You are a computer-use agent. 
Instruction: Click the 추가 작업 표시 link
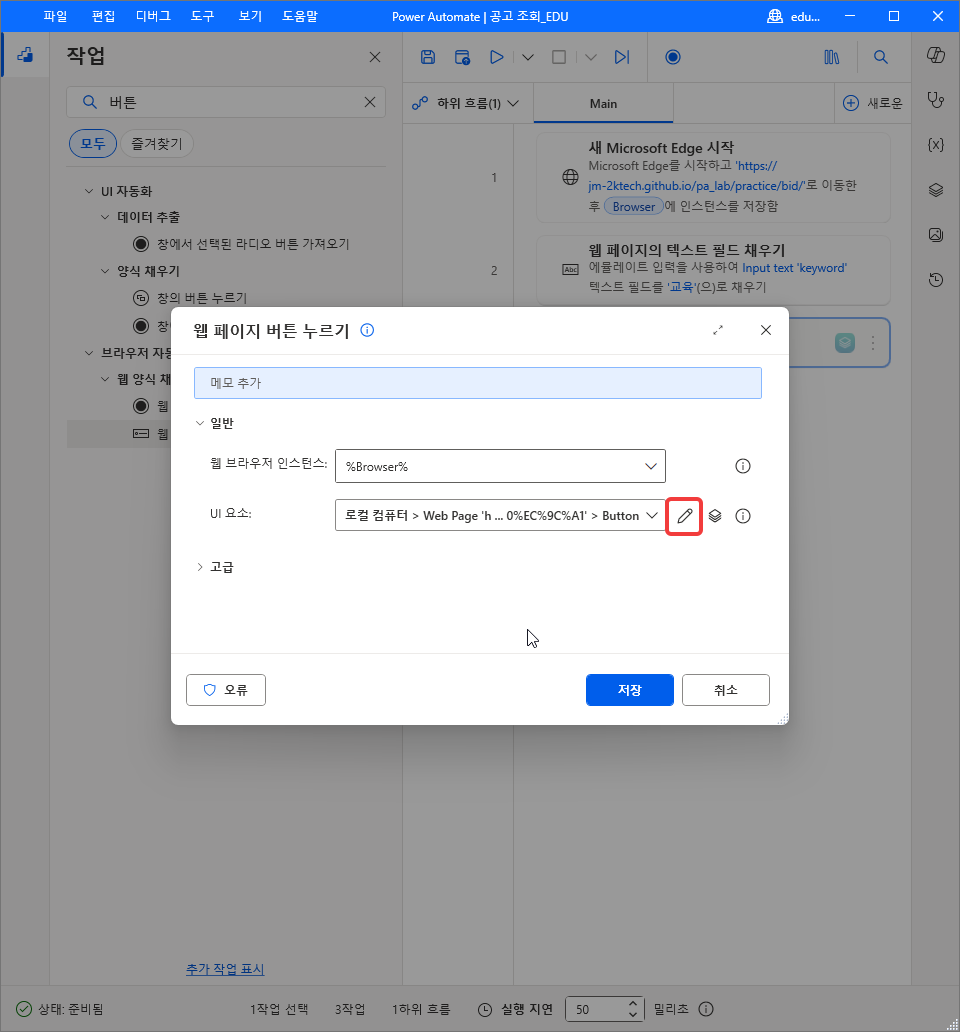point(225,969)
